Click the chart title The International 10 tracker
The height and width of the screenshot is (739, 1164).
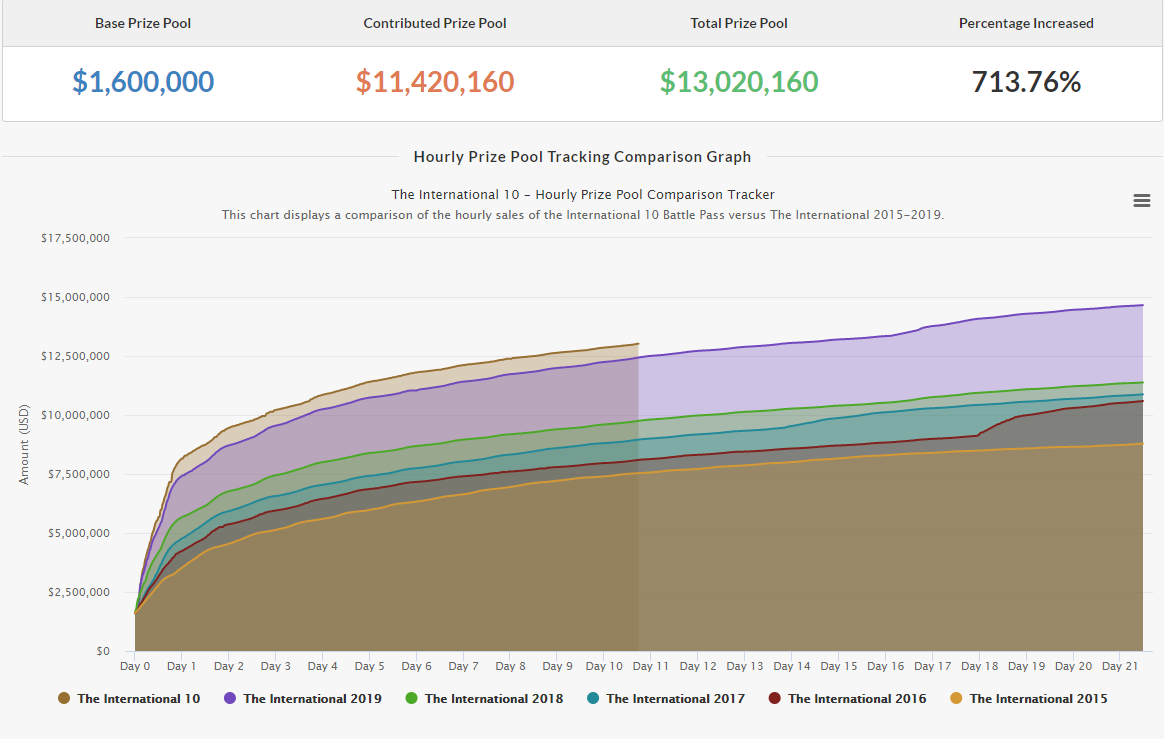[583, 195]
